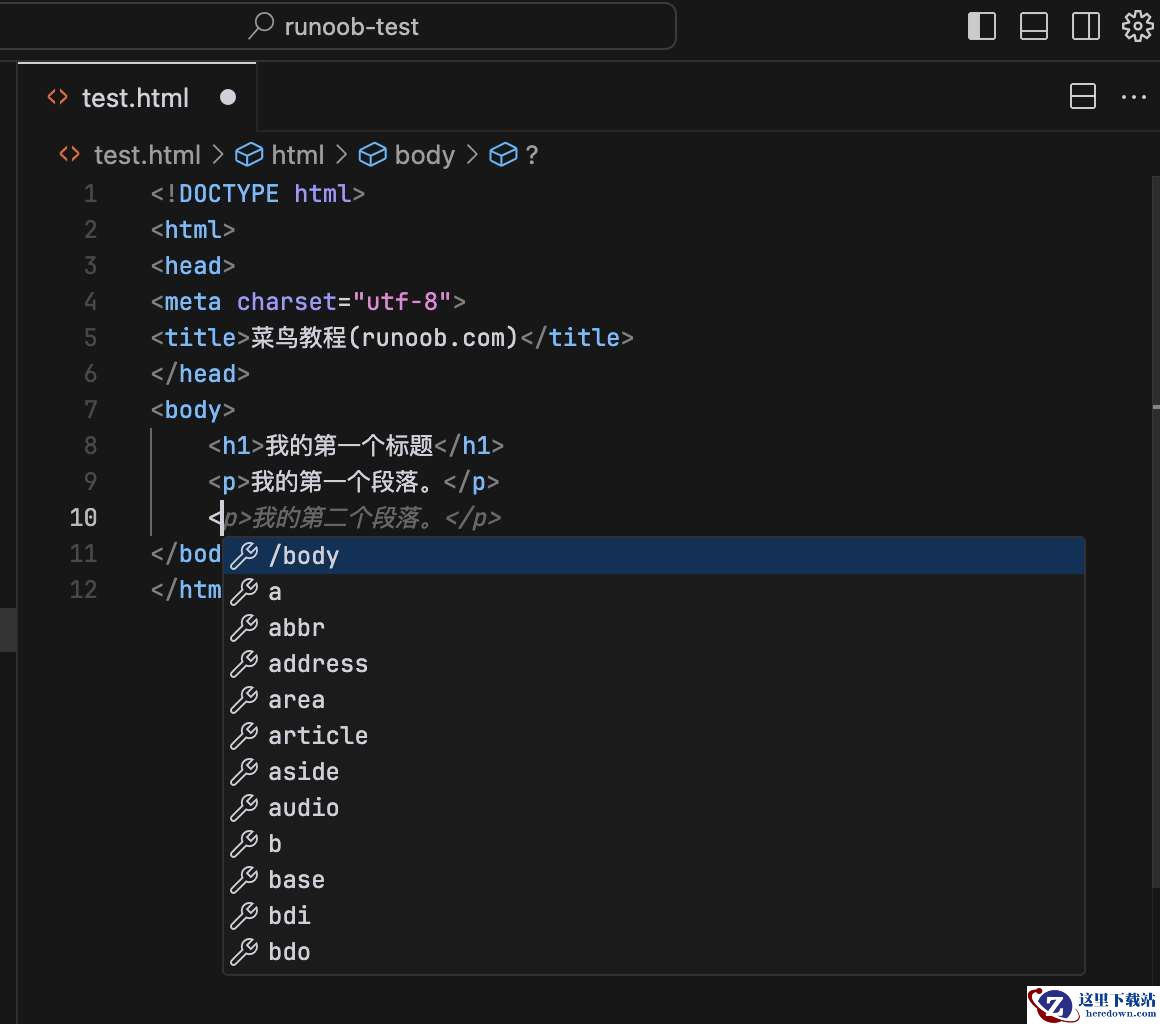Click the wrench icon beside aside

pyautogui.click(x=244, y=772)
